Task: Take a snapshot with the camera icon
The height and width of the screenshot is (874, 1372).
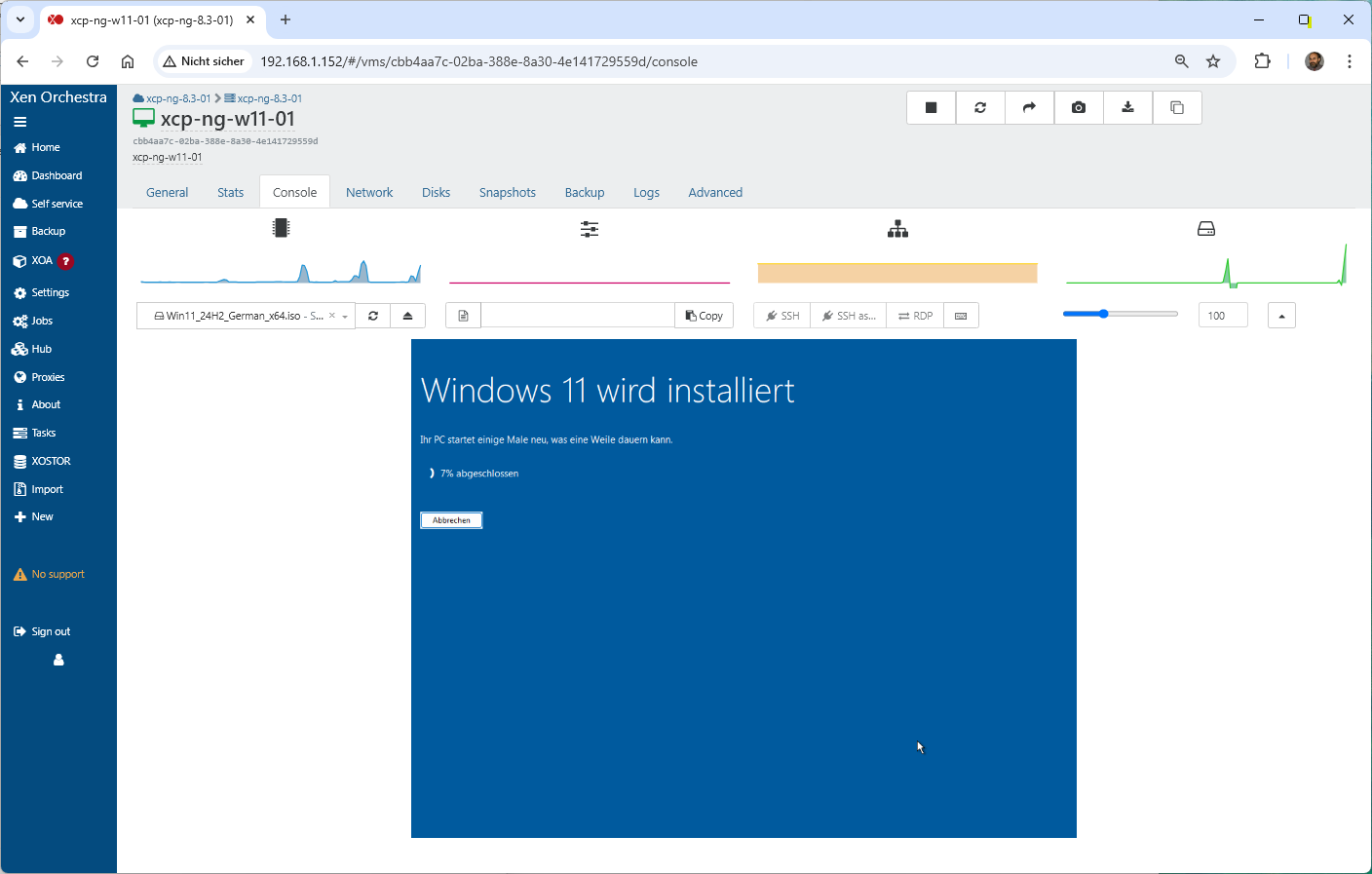Action: pyautogui.click(x=1079, y=108)
